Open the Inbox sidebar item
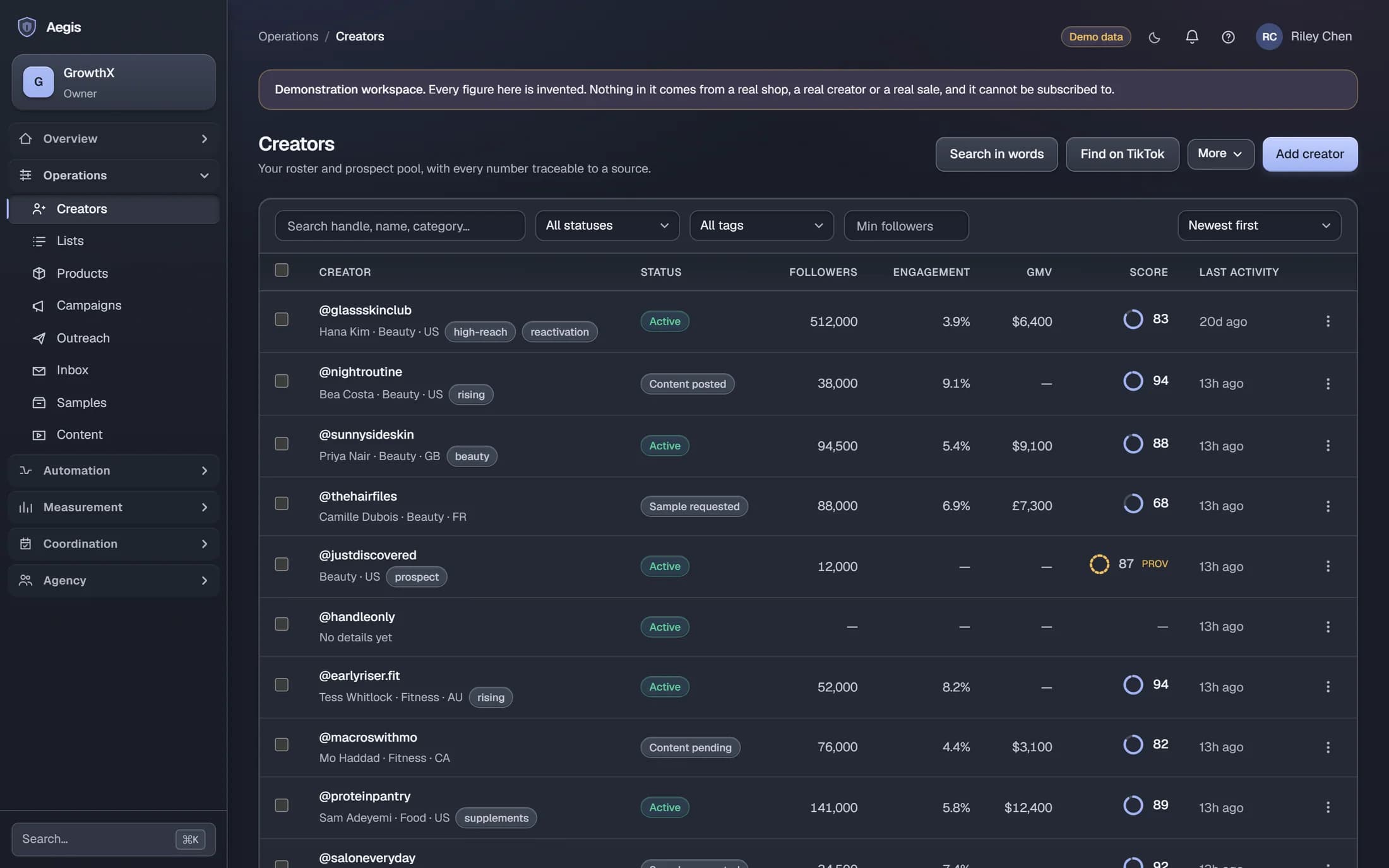 [x=114, y=371]
